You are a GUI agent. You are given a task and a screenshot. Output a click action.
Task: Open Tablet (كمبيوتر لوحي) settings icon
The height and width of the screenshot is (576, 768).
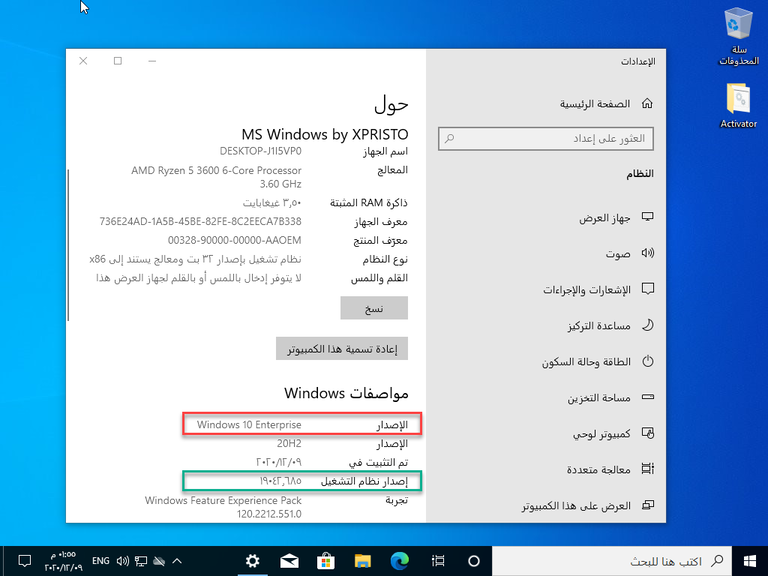[x=648, y=433]
